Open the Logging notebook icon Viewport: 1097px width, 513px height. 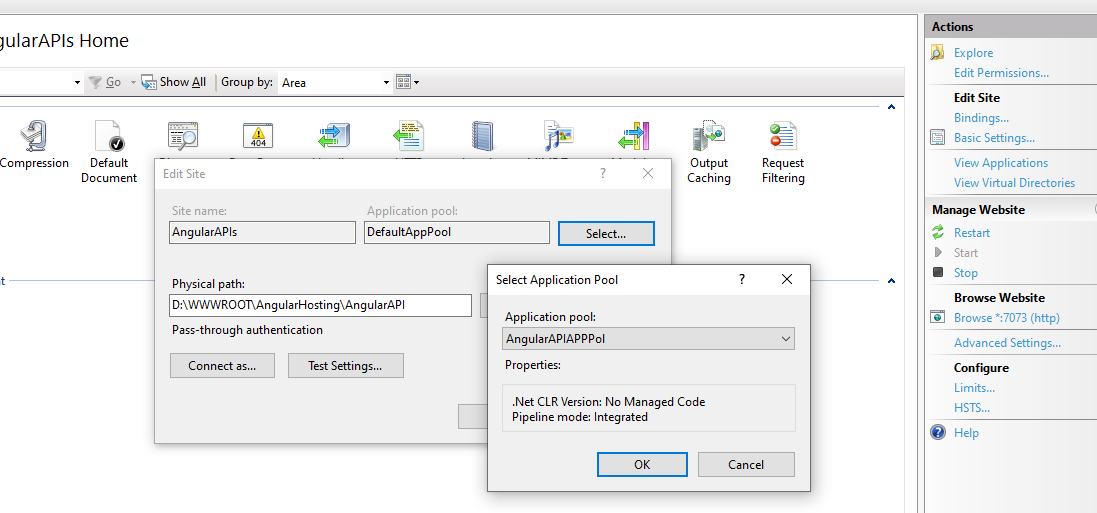483,136
